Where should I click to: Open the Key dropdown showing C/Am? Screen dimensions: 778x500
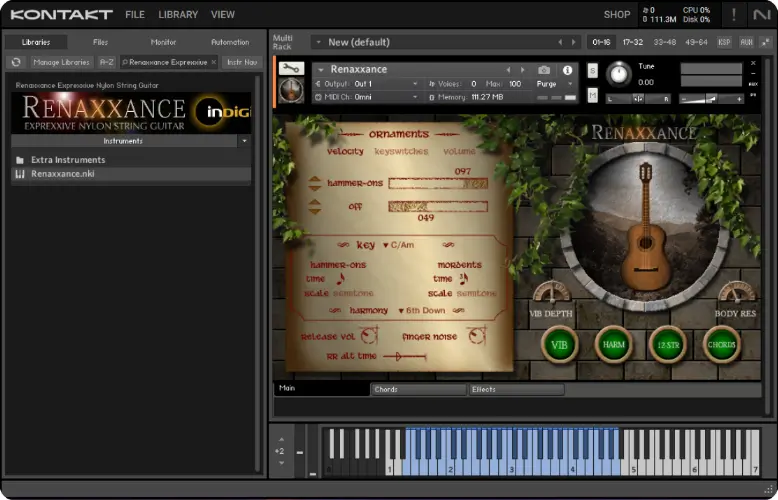(x=398, y=245)
